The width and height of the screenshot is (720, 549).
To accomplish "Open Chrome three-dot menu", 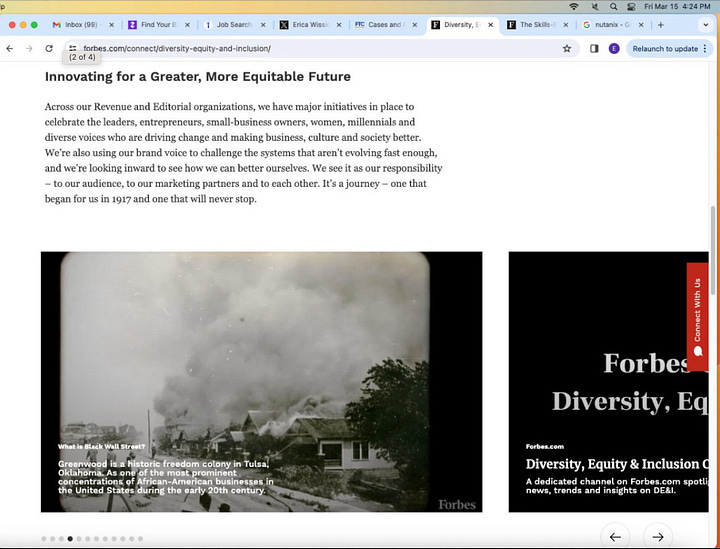I will [x=705, y=48].
